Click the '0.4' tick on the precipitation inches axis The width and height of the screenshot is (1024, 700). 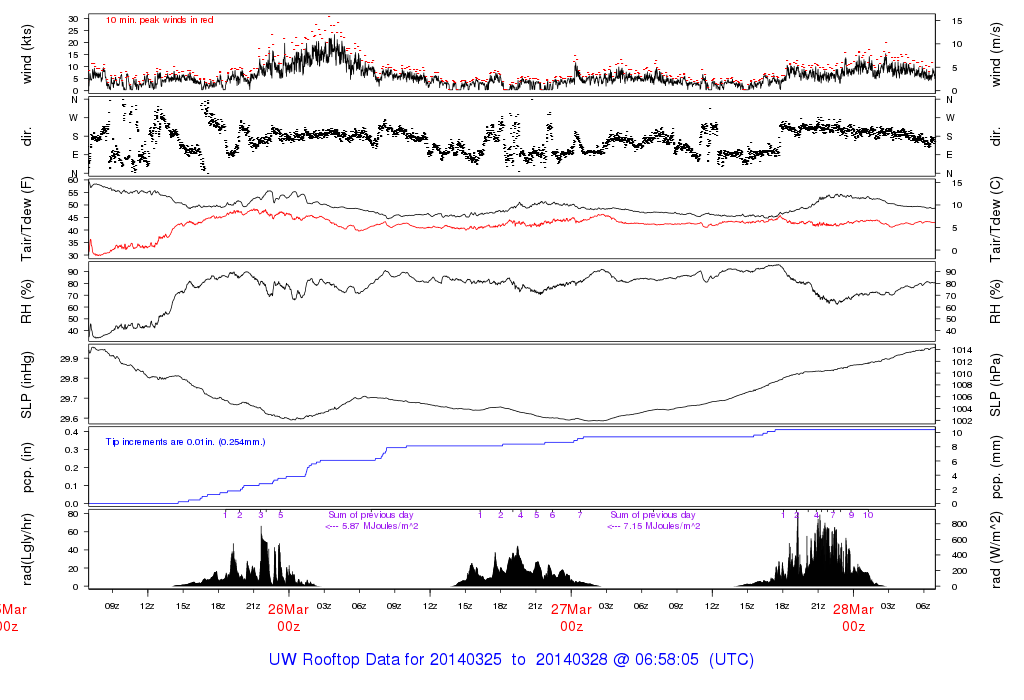pyautogui.click(x=72, y=432)
